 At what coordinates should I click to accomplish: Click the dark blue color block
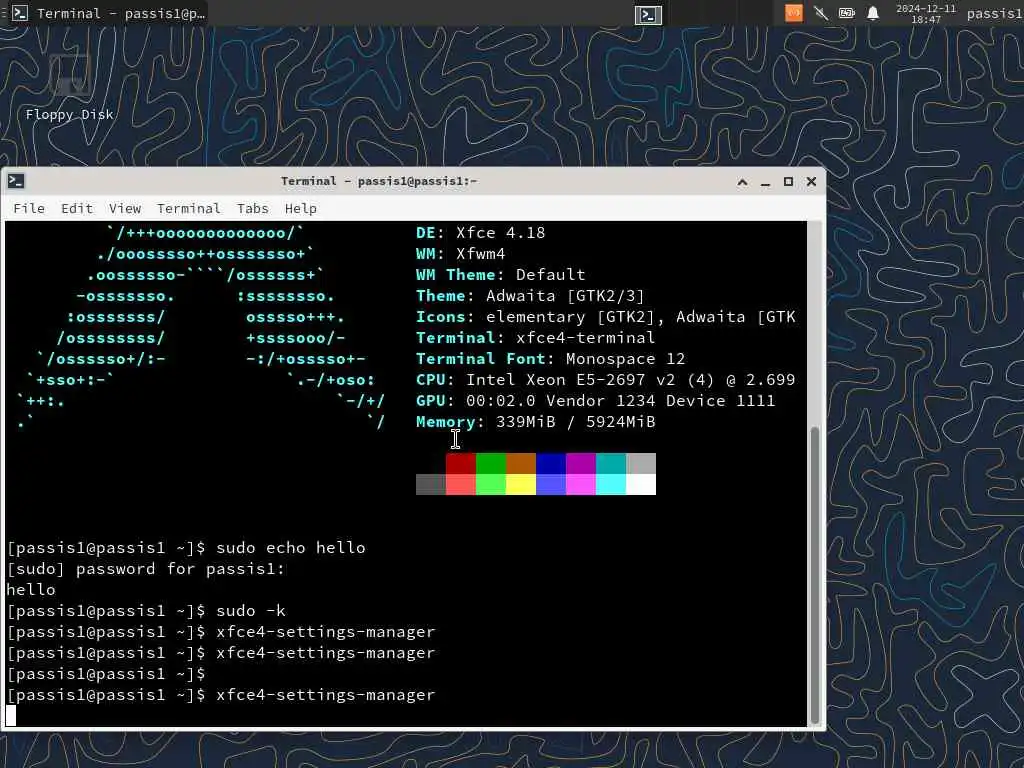(x=551, y=463)
